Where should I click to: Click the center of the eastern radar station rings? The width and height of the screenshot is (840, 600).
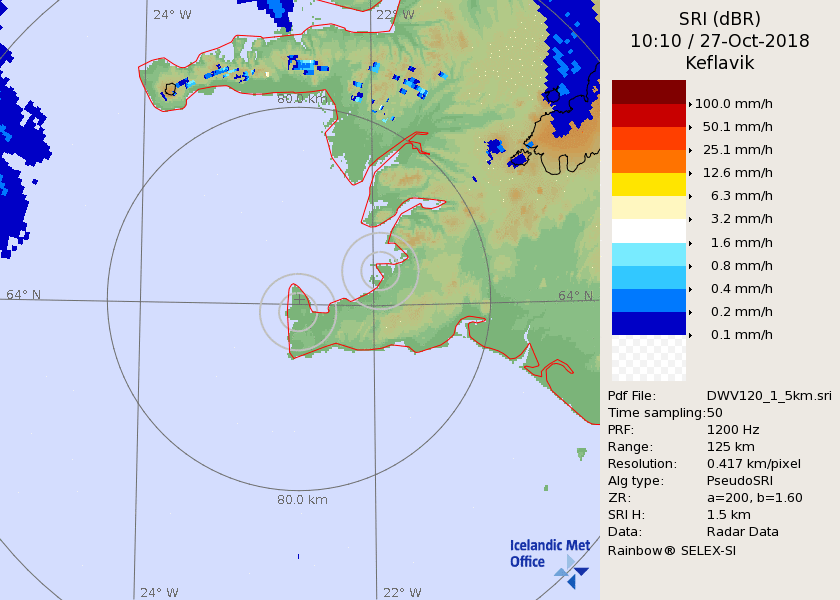coord(379,270)
